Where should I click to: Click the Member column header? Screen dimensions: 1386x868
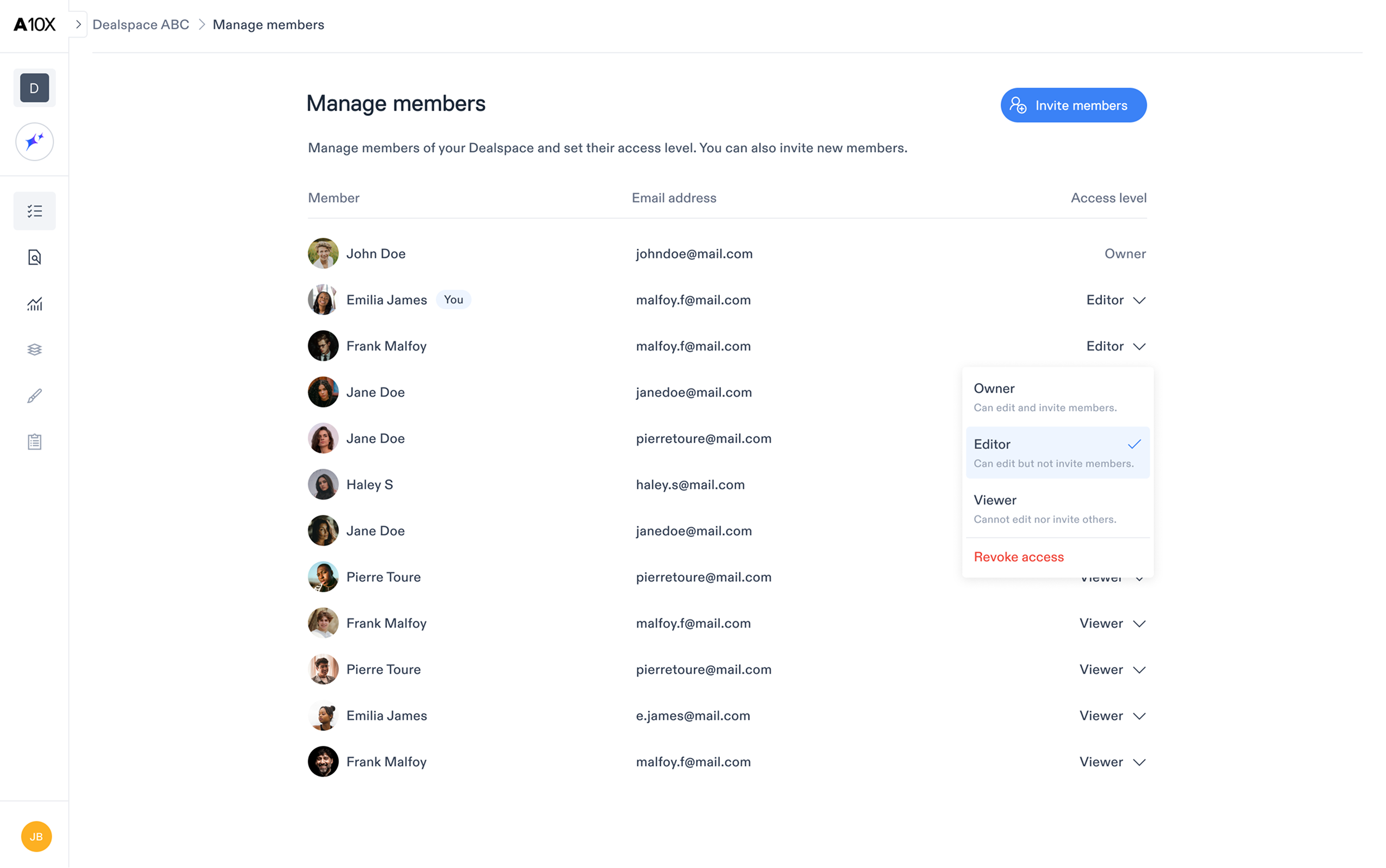pyautogui.click(x=334, y=198)
